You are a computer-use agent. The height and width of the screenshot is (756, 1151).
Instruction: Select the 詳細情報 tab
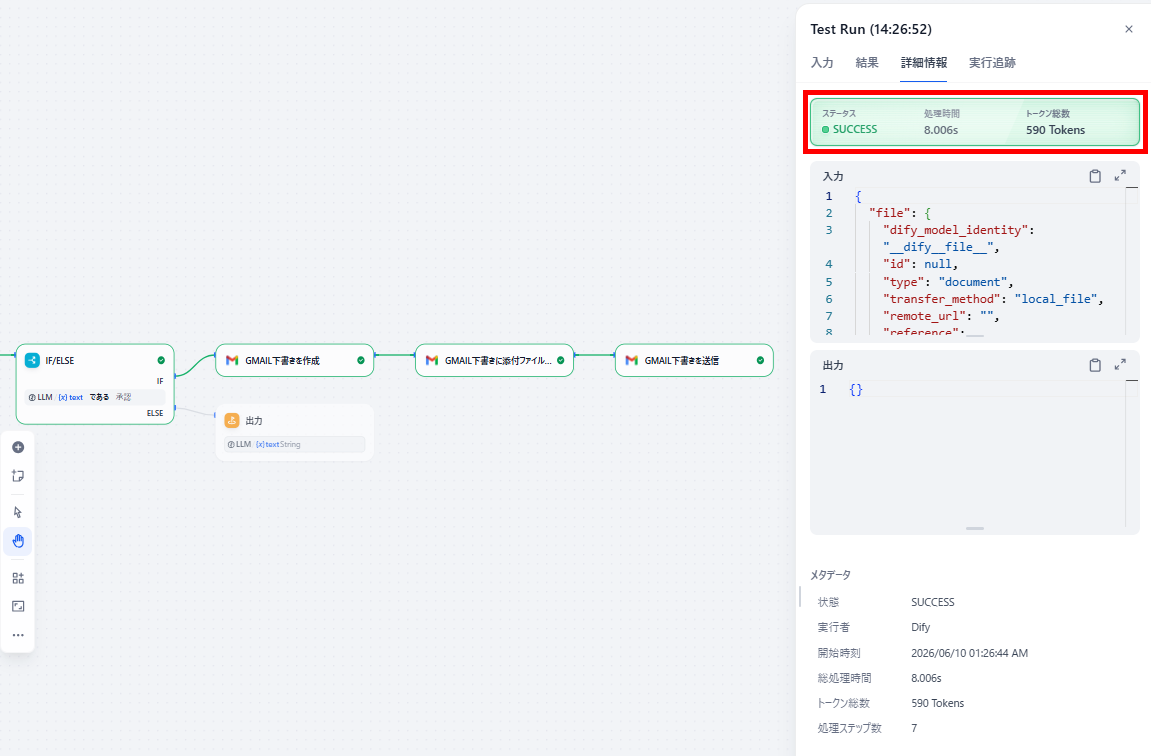coord(924,63)
